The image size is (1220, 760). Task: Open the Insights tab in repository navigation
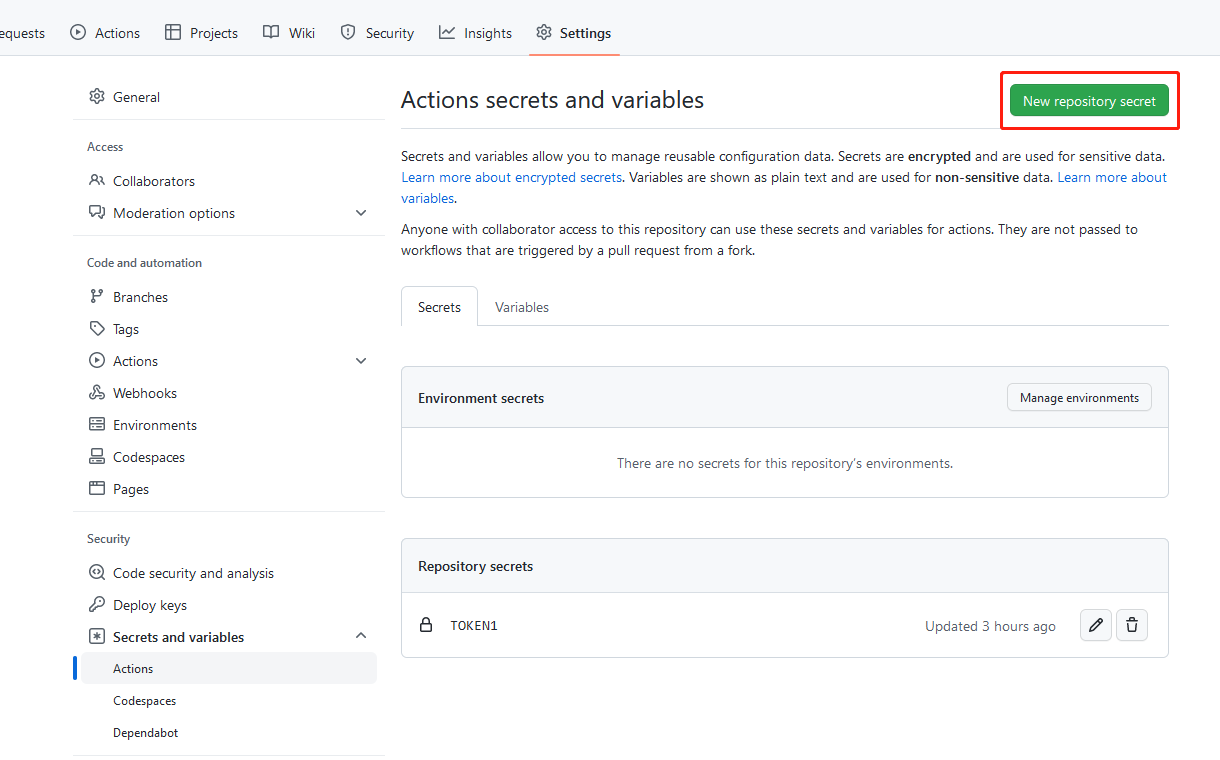click(x=476, y=33)
